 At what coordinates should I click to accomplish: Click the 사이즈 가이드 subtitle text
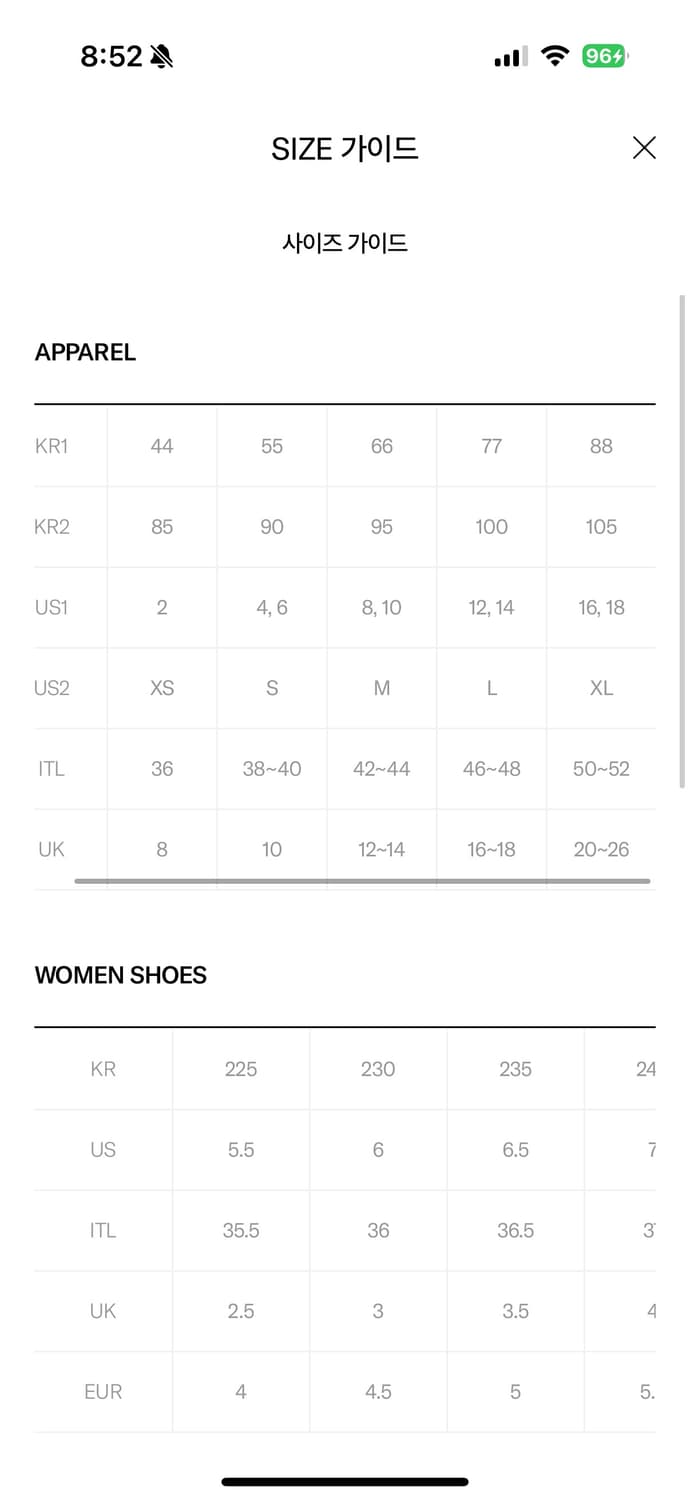[x=345, y=243]
